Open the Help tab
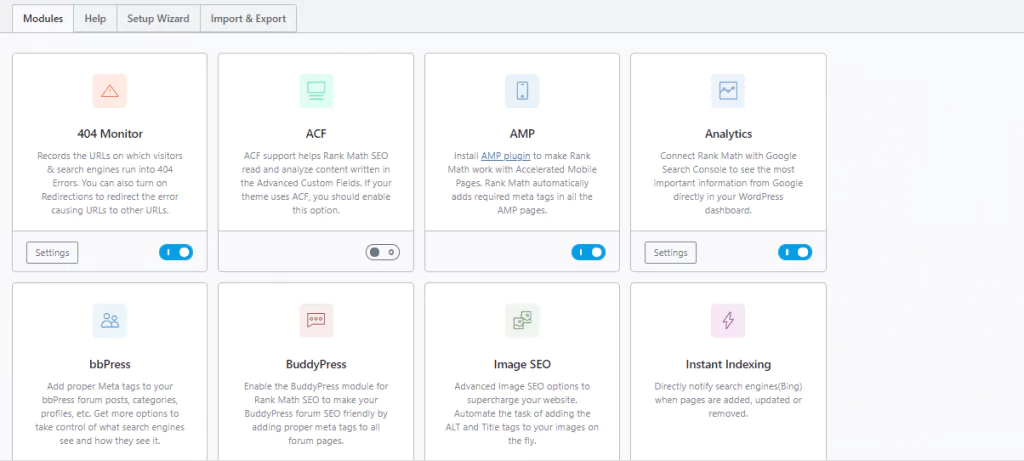 coord(95,18)
